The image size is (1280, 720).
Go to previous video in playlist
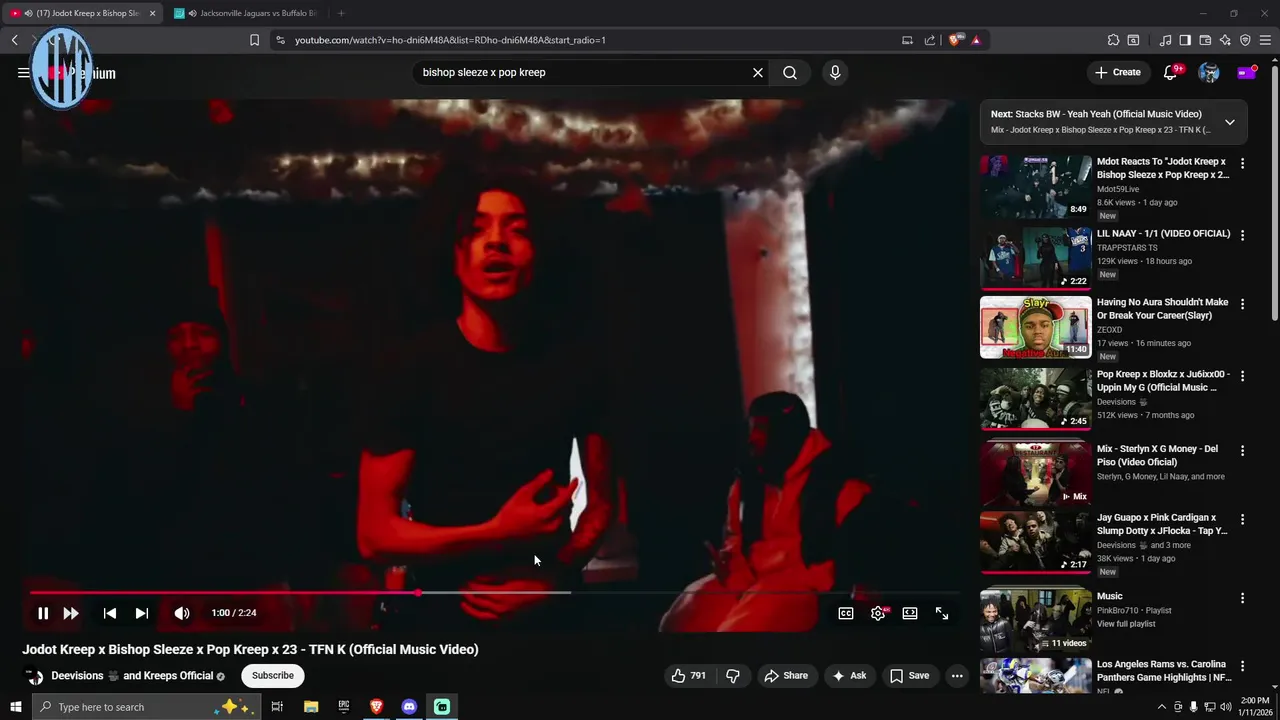click(x=110, y=613)
